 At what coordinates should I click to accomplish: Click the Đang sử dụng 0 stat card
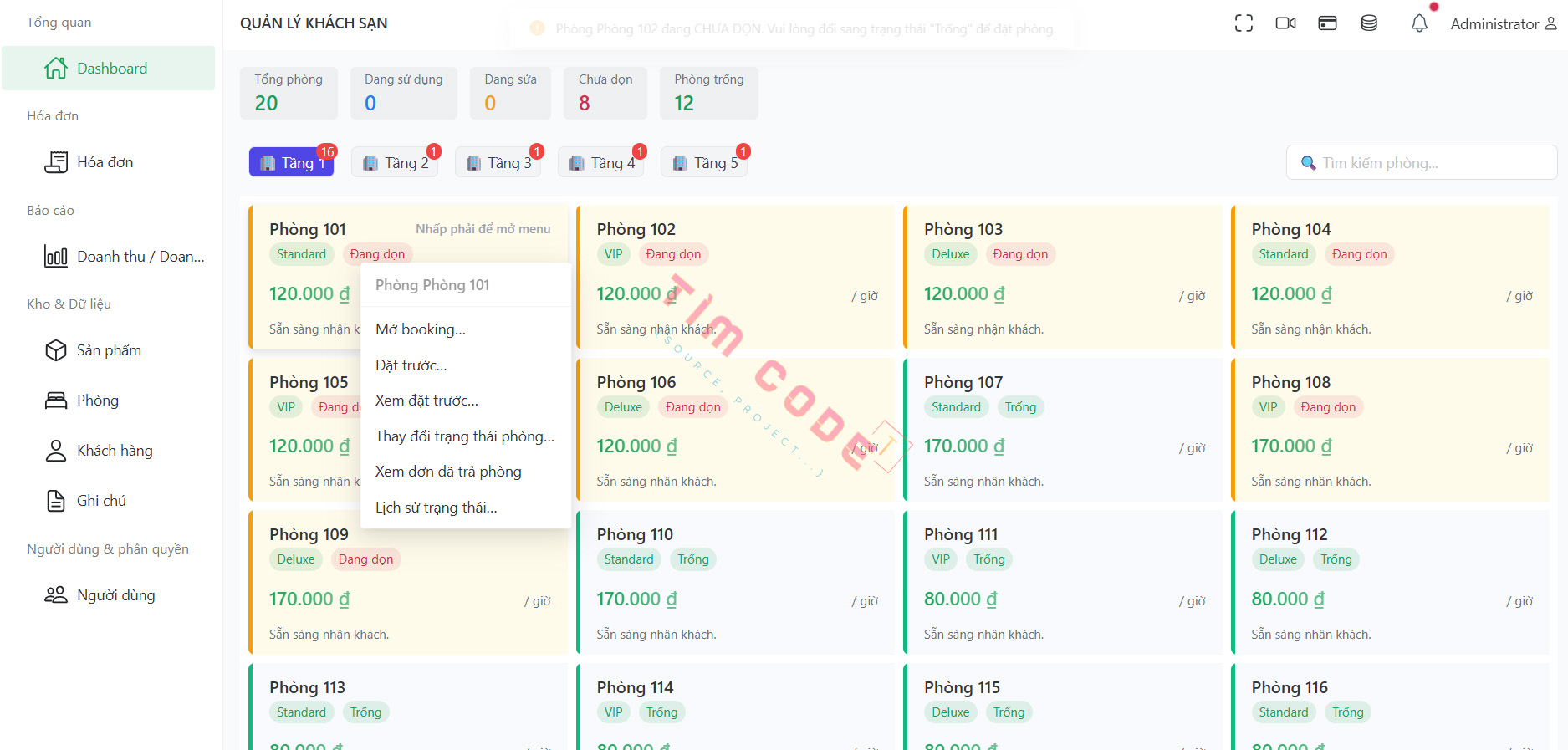(x=404, y=93)
